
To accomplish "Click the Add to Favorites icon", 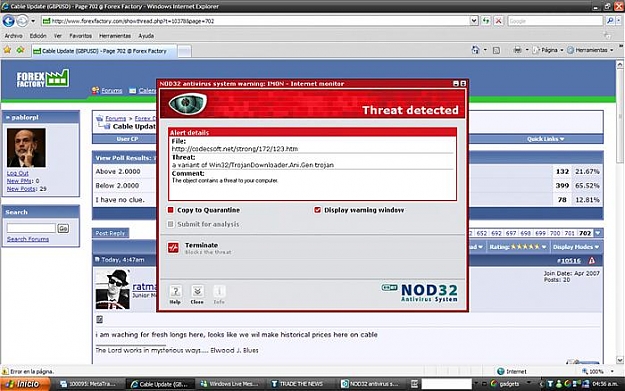I will coord(20,50).
